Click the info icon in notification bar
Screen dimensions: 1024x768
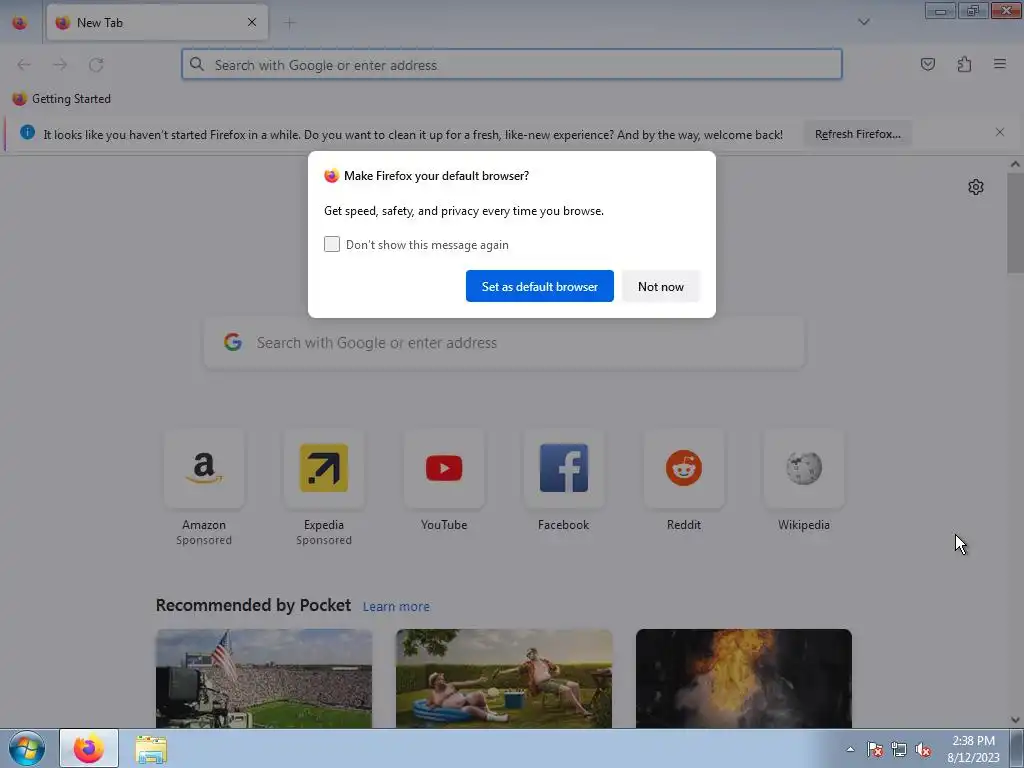pos(27,133)
